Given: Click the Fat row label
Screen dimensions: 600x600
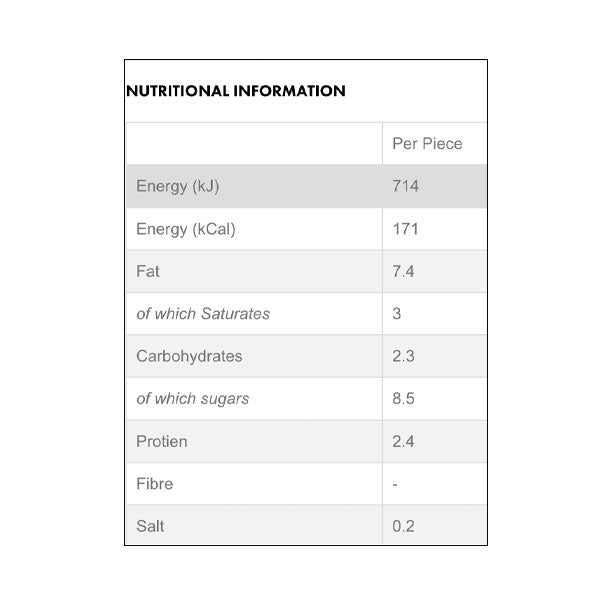Looking at the screenshot, I should tap(148, 272).
